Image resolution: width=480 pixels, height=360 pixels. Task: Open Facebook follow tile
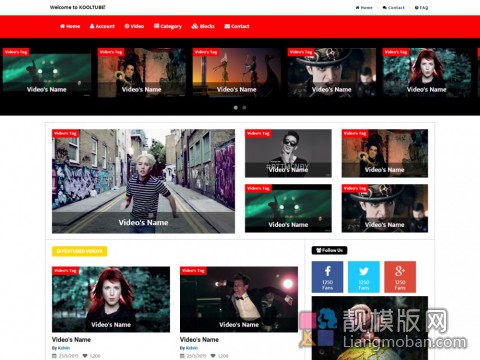[327, 277]
